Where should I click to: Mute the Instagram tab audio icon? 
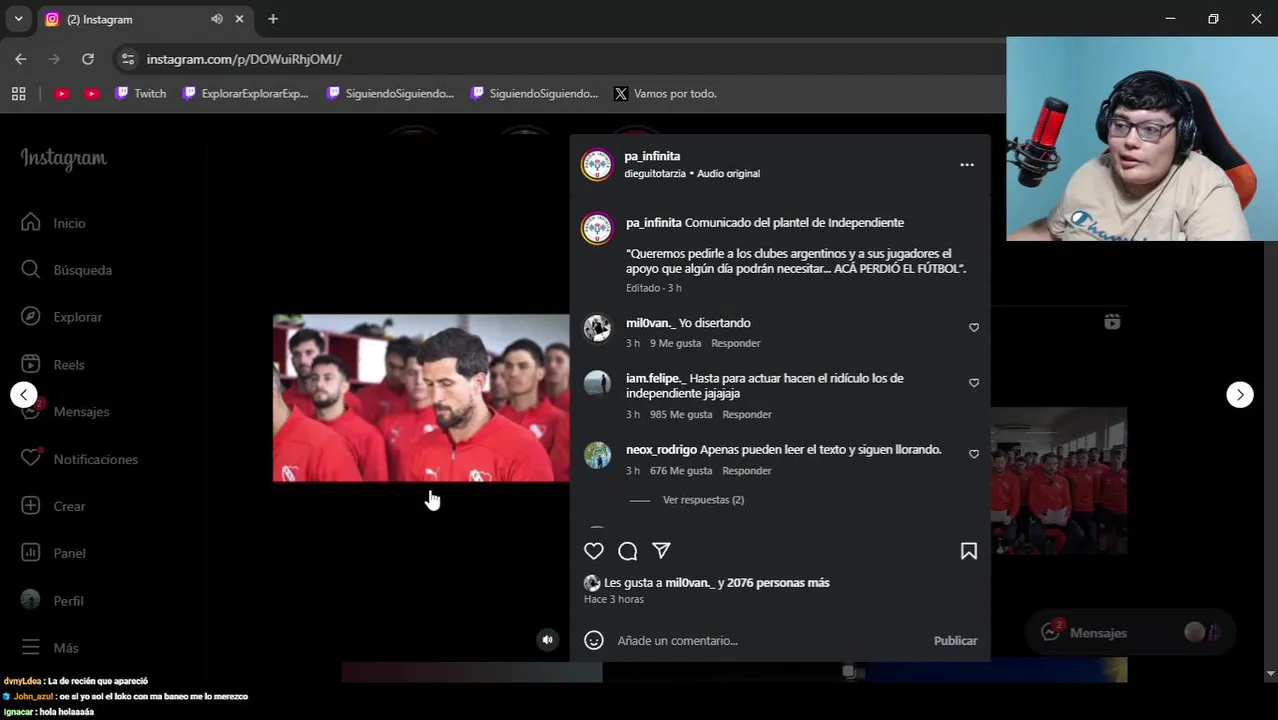pyautogui.click(x=217, y=19)
